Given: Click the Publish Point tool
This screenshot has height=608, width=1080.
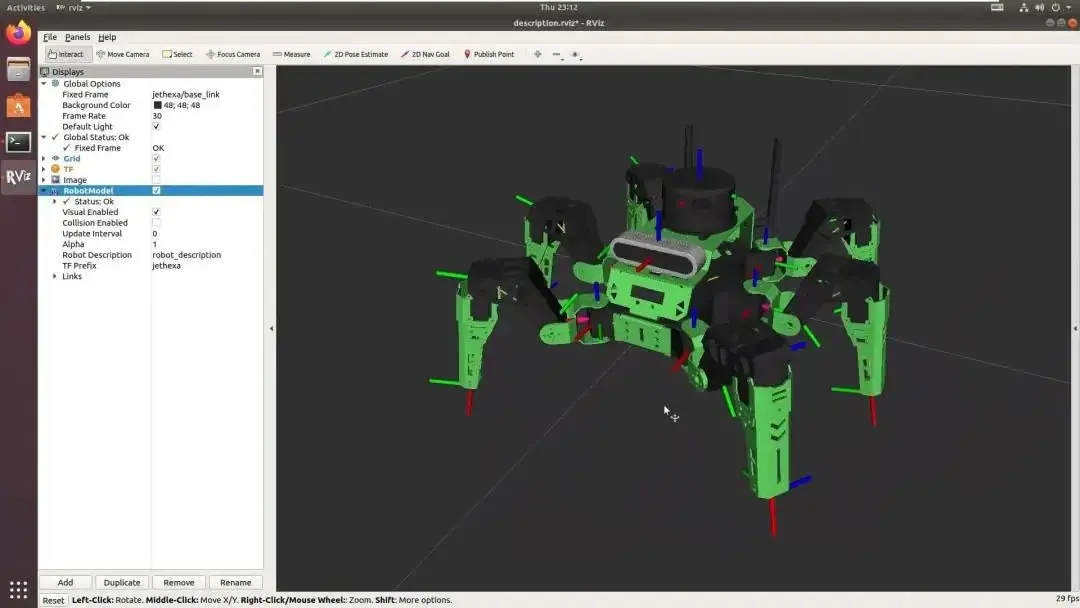Looking at the screenshot, I should (x=488, y=54).
